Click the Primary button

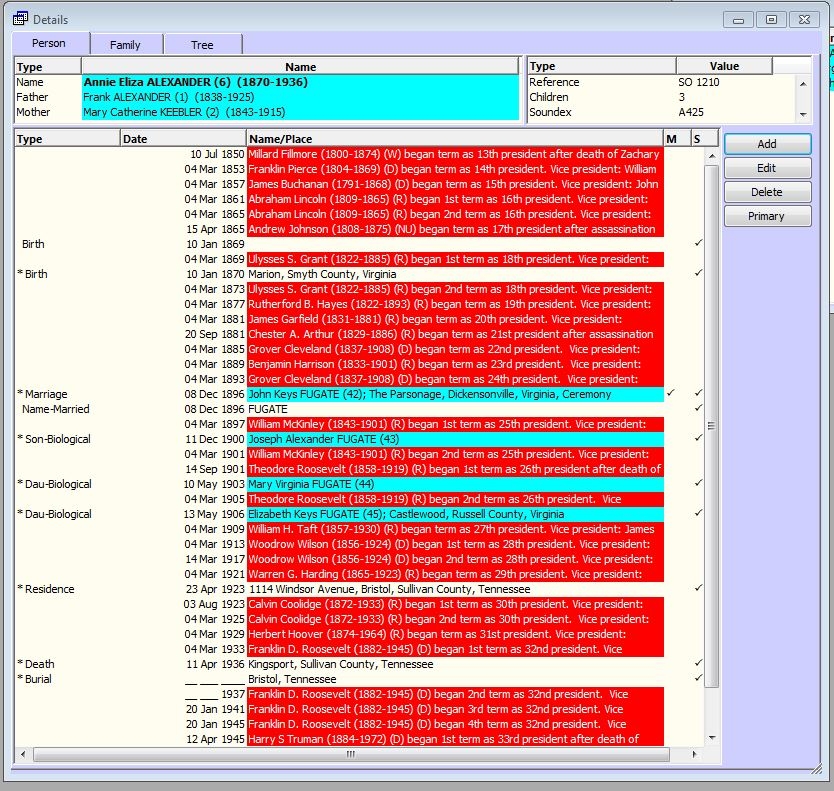click(x=767, y=216)
